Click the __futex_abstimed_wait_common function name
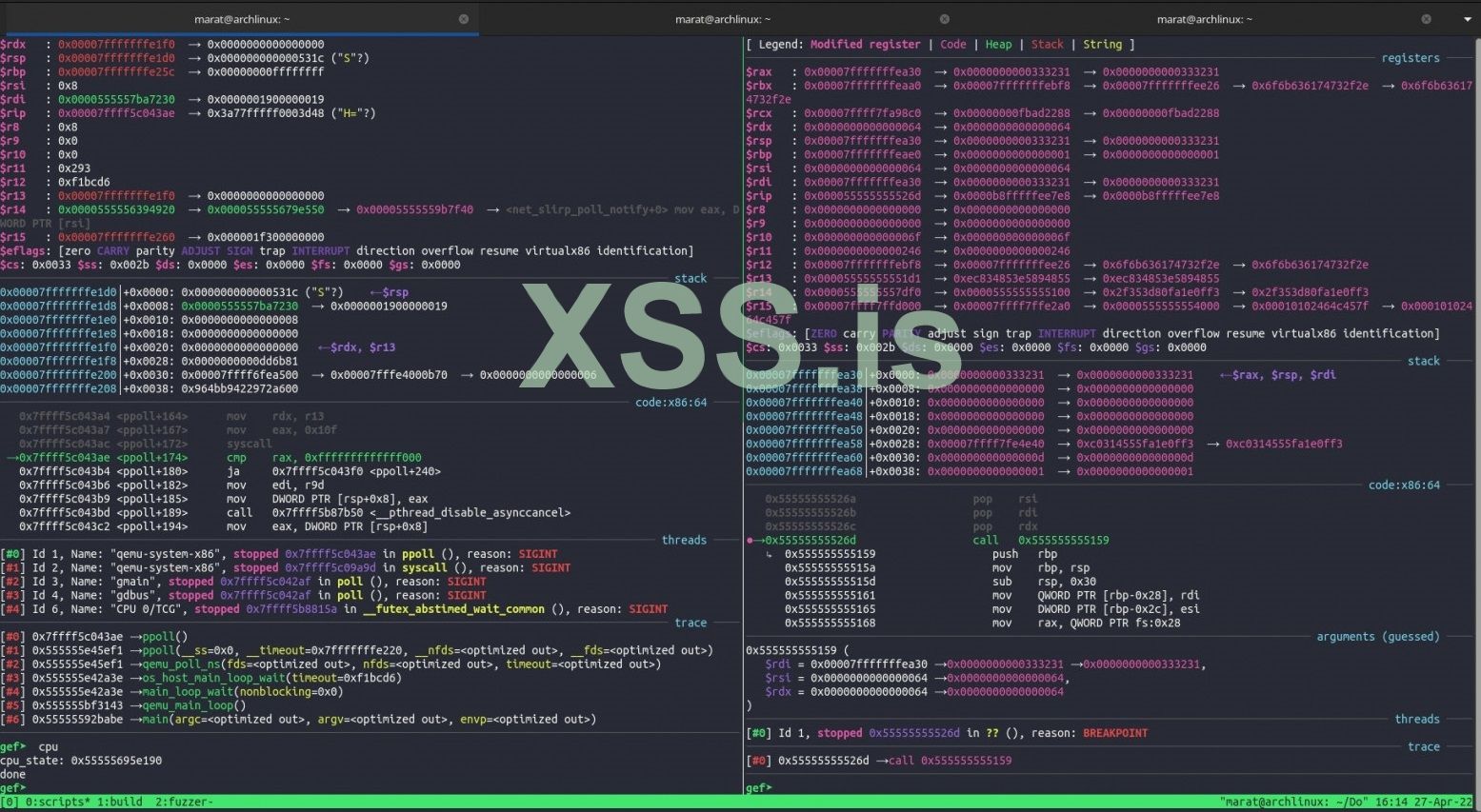This screenshot has height=812, width=1481. click(x=453, y=609)
